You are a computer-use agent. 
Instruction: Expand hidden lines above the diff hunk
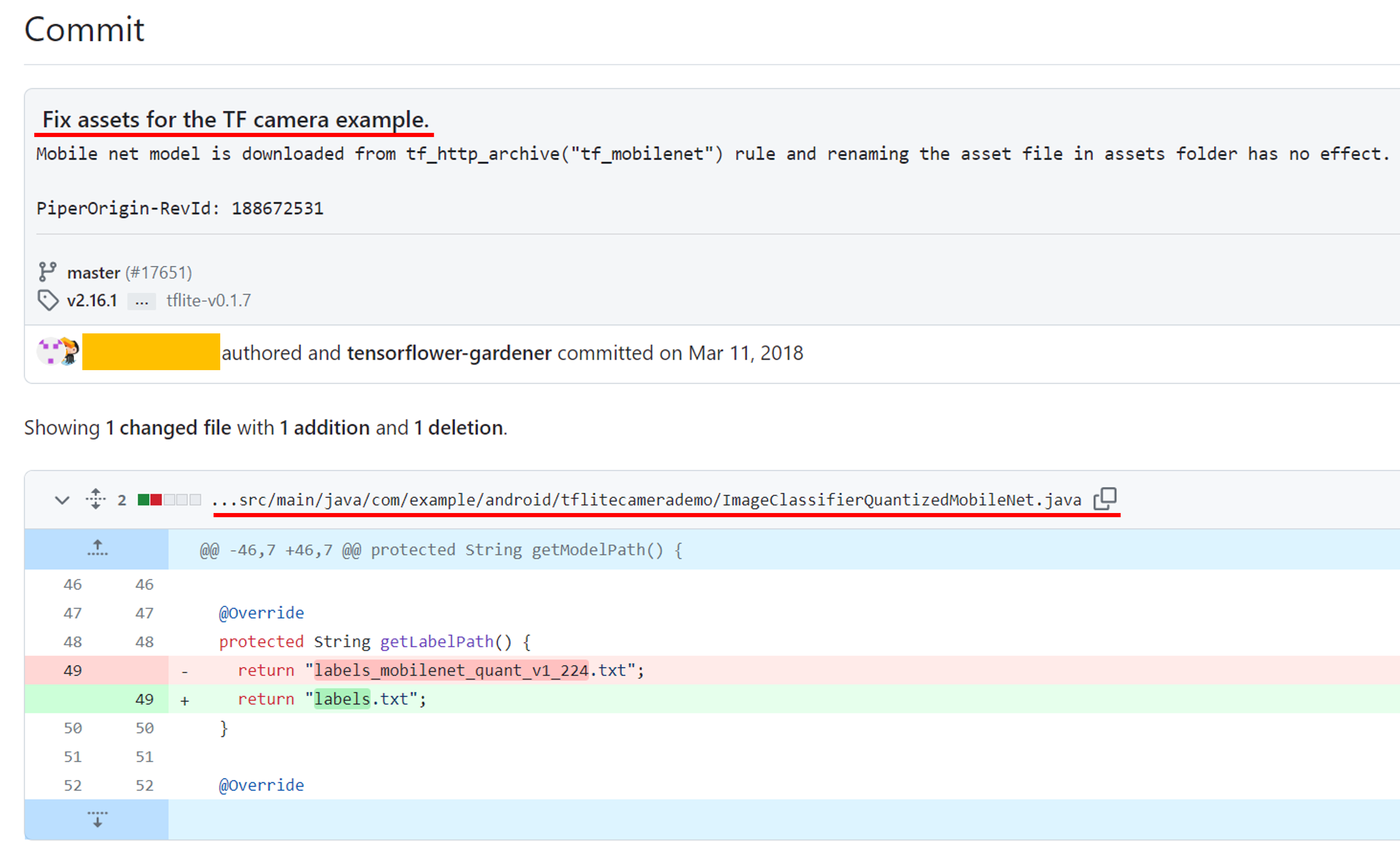click(97, 549)
